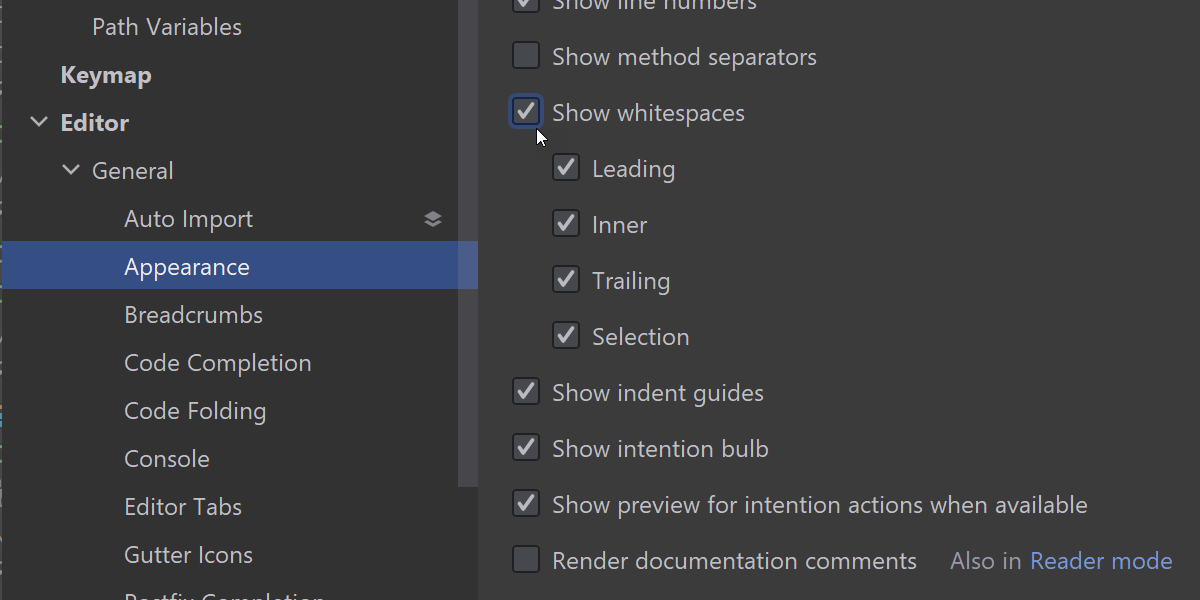Disable Show intention bulb
Image resolution: width=1200 pixels, height=600 pixels.
(x=526, y=448)
